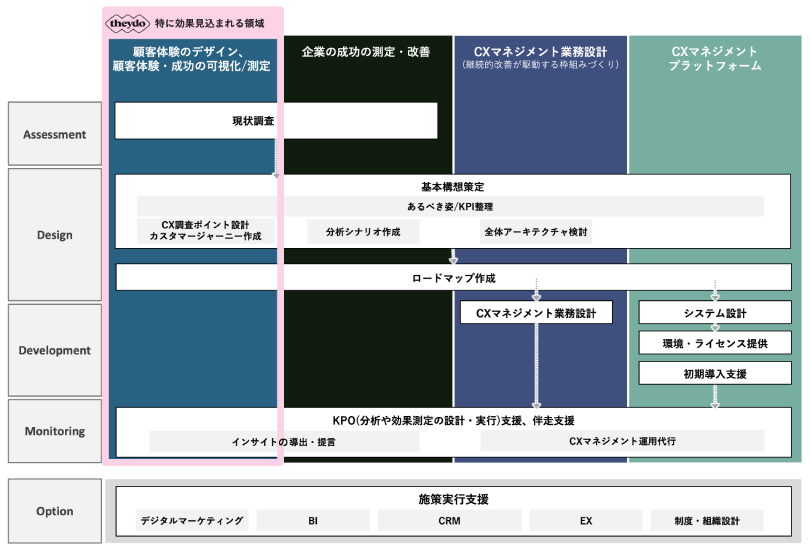Click the 初期導入支援 box
The image size is (810, 550).
[x=715, y=373]
